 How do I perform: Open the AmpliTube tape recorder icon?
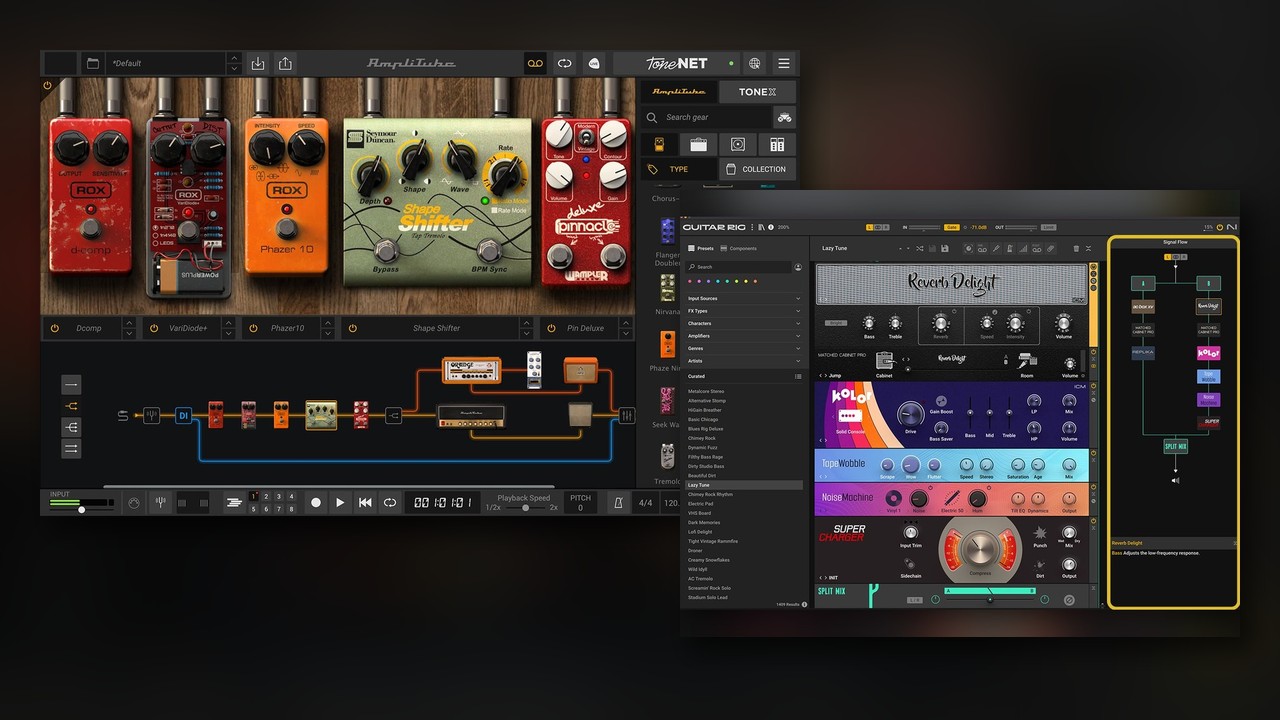coord(536,63)
